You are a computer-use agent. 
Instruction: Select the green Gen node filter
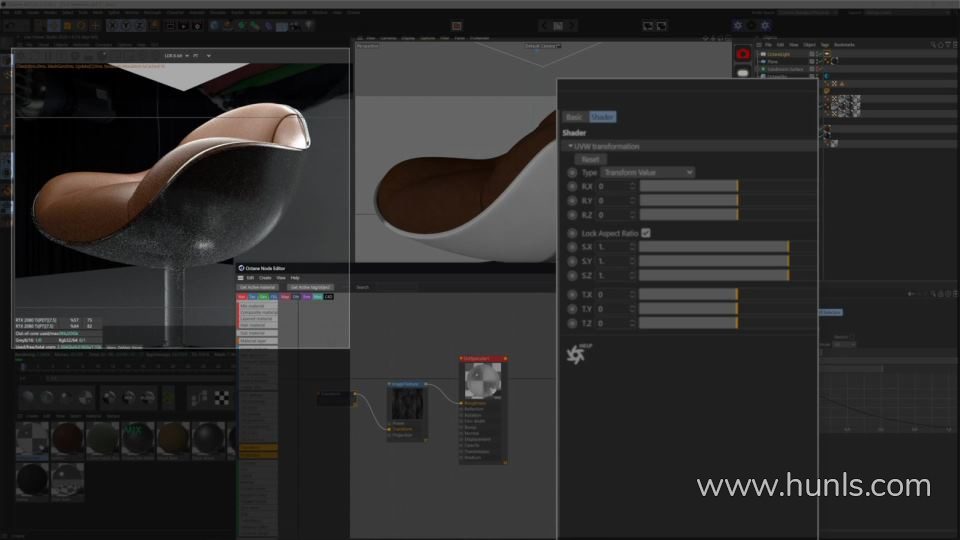pos(263,297)
